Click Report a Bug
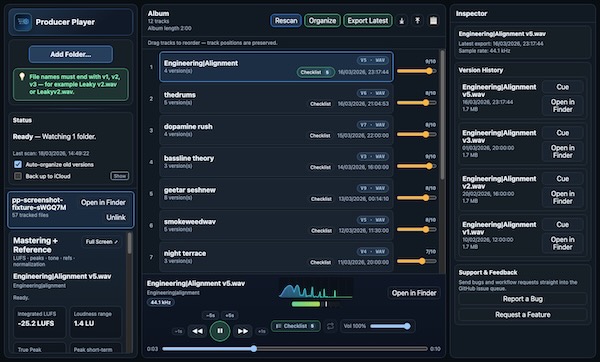 pyautogui.click(x=523, y=299)
